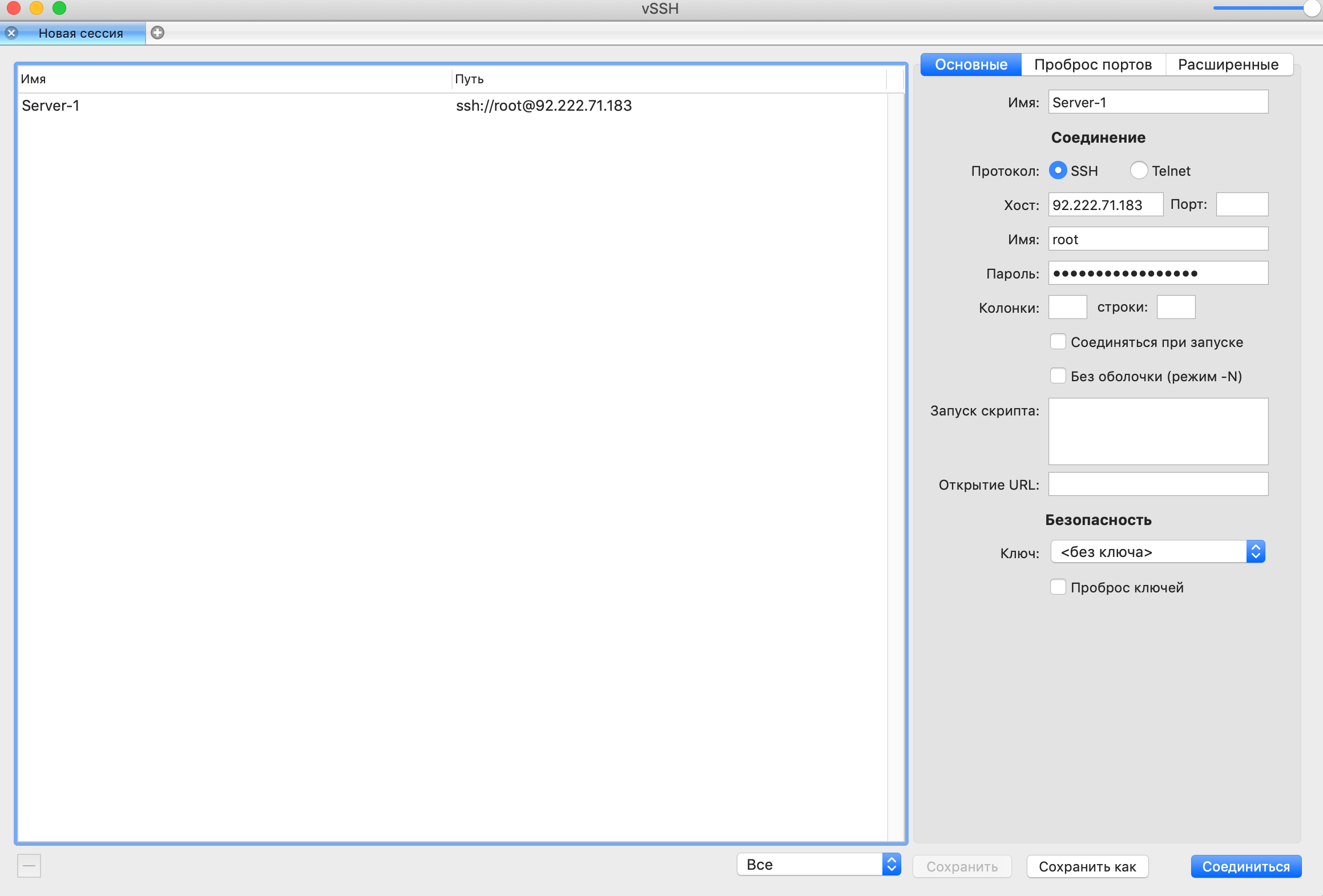Close the Новая сессия tab
Image resolution: width=1323 pixels, height=896 pixels.
point(11,33)
